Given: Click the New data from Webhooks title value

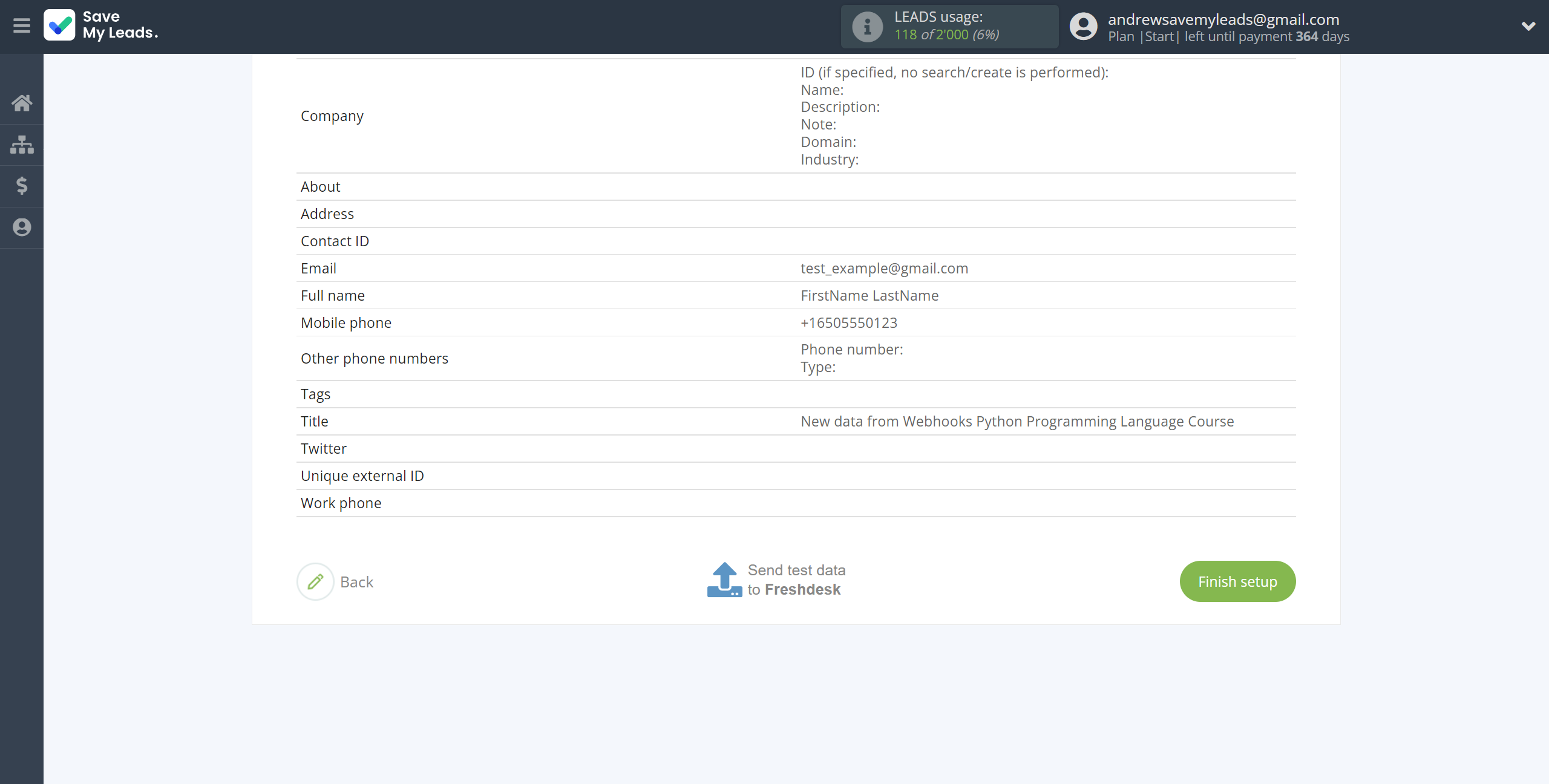Looking at the screenshot, I should click(1017, 422).
